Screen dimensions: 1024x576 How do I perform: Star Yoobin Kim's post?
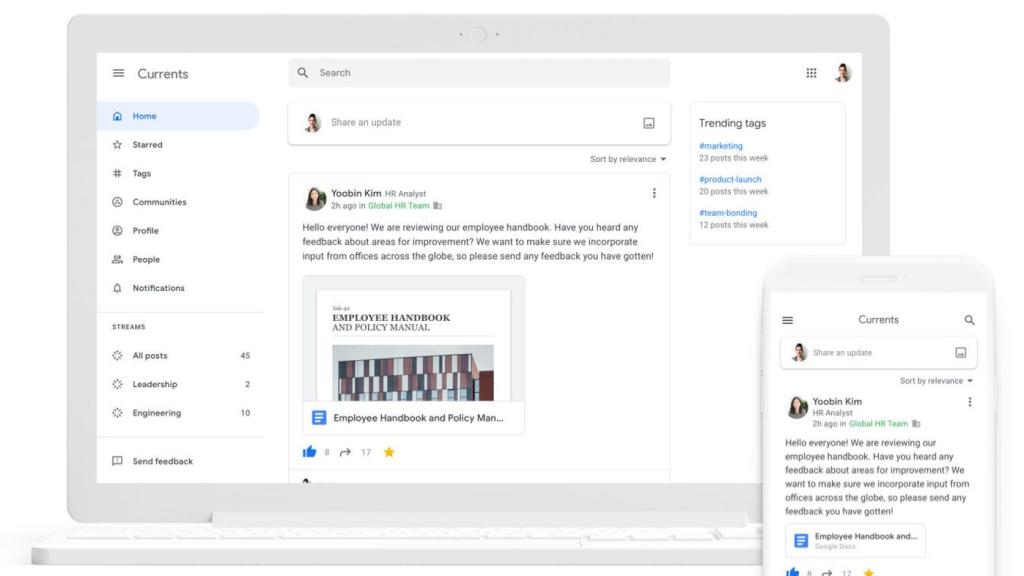pyautogui.click(x=388, y=451)
